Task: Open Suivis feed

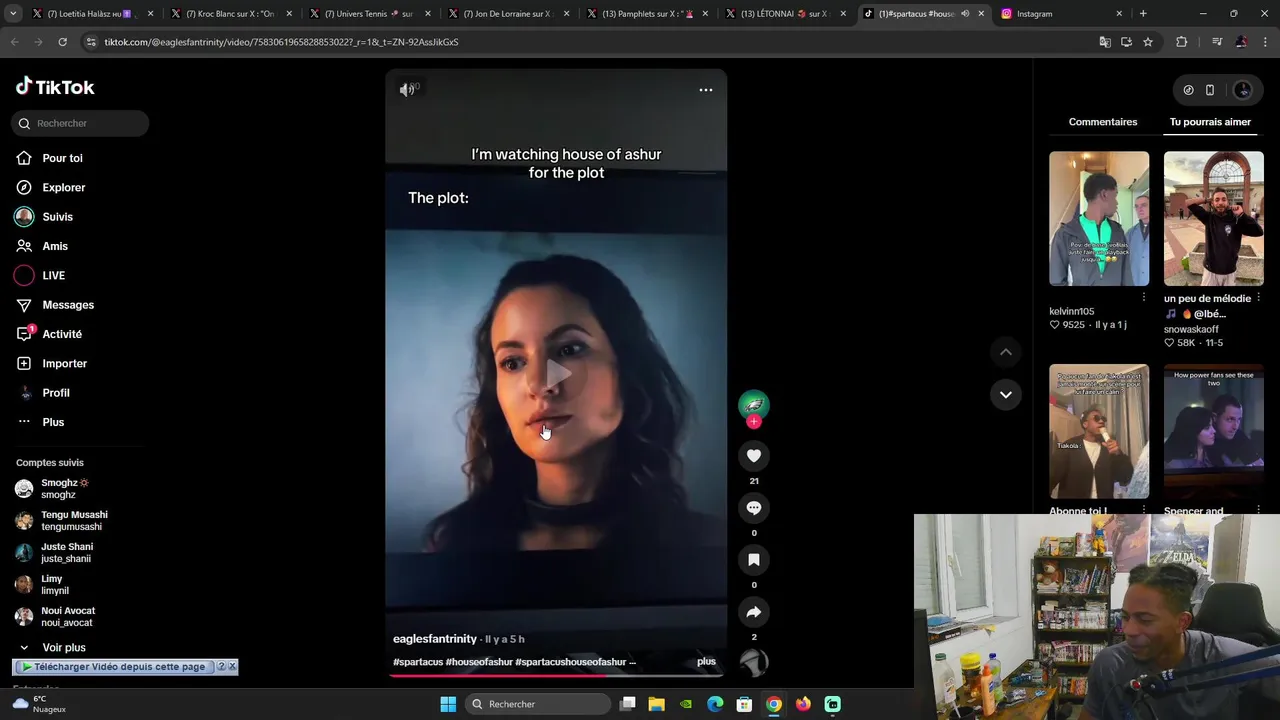Action: coord(57,217)
